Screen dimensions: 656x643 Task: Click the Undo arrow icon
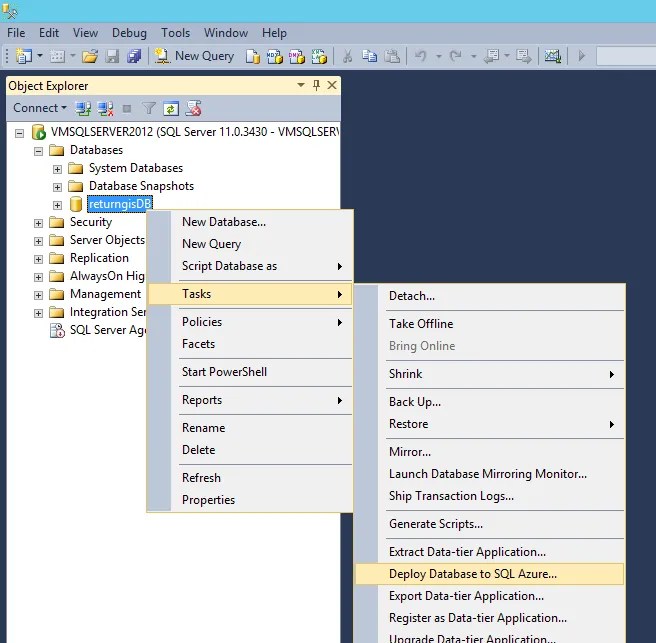coord(421,56)
